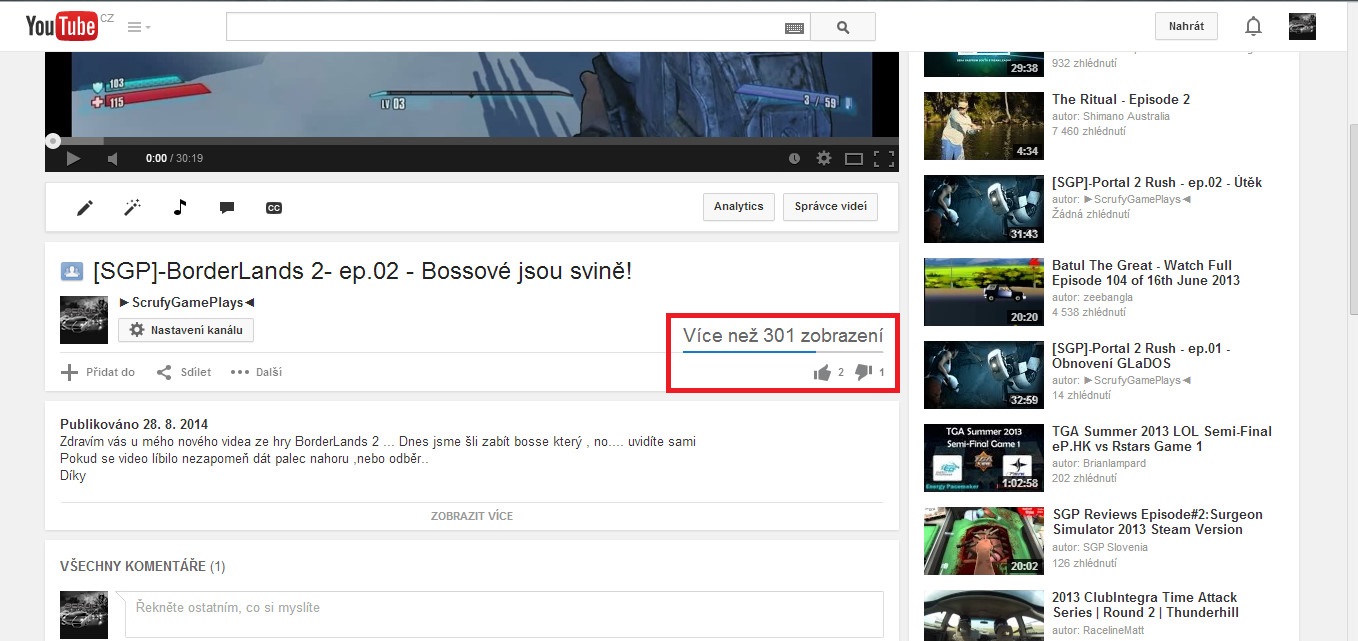Click the magnifier search button
This screenshot has height=641, width=1358.
click(842, 27)
